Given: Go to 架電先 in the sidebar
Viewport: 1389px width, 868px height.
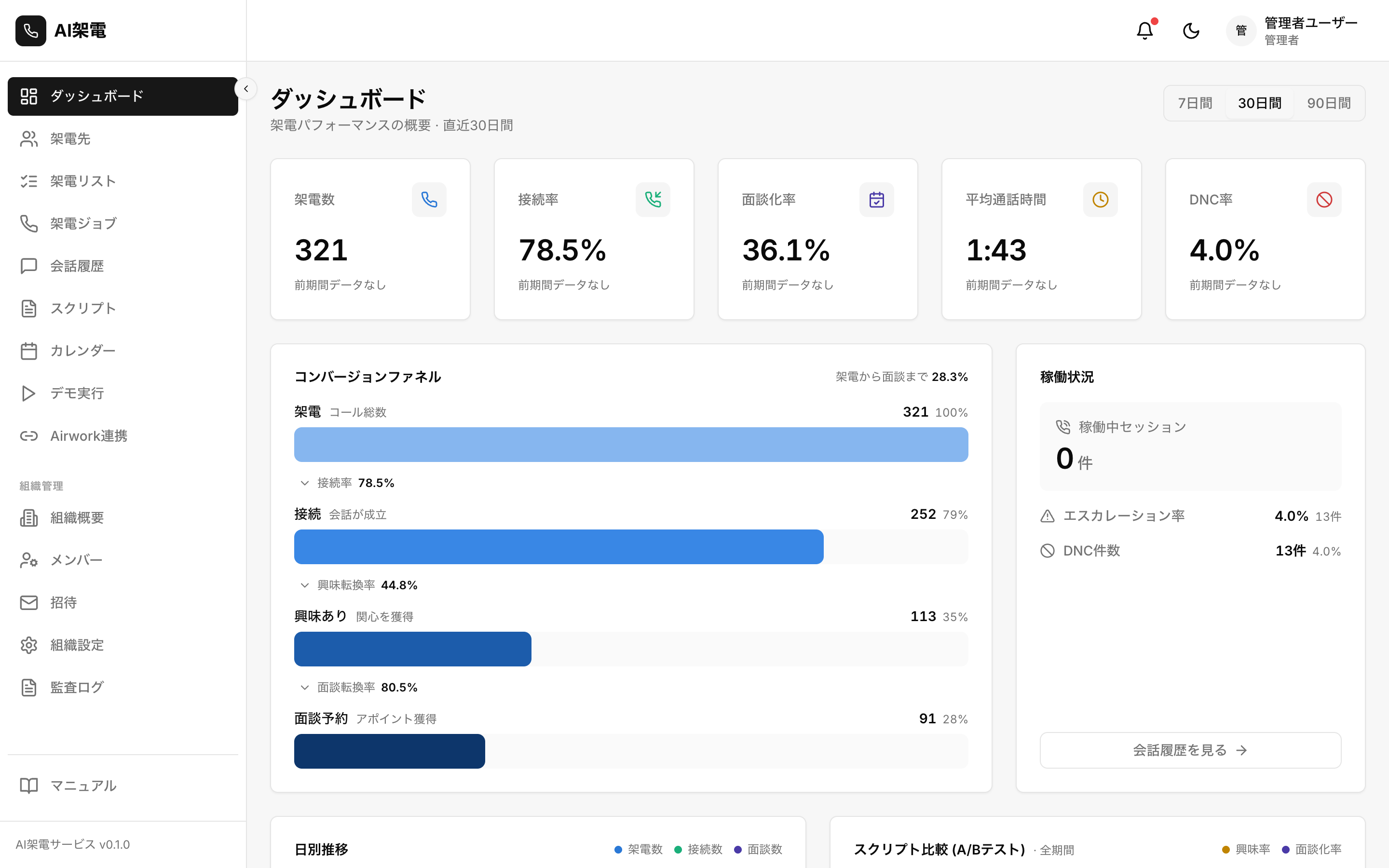Looking at the screenshot, I should coord(123,138).
